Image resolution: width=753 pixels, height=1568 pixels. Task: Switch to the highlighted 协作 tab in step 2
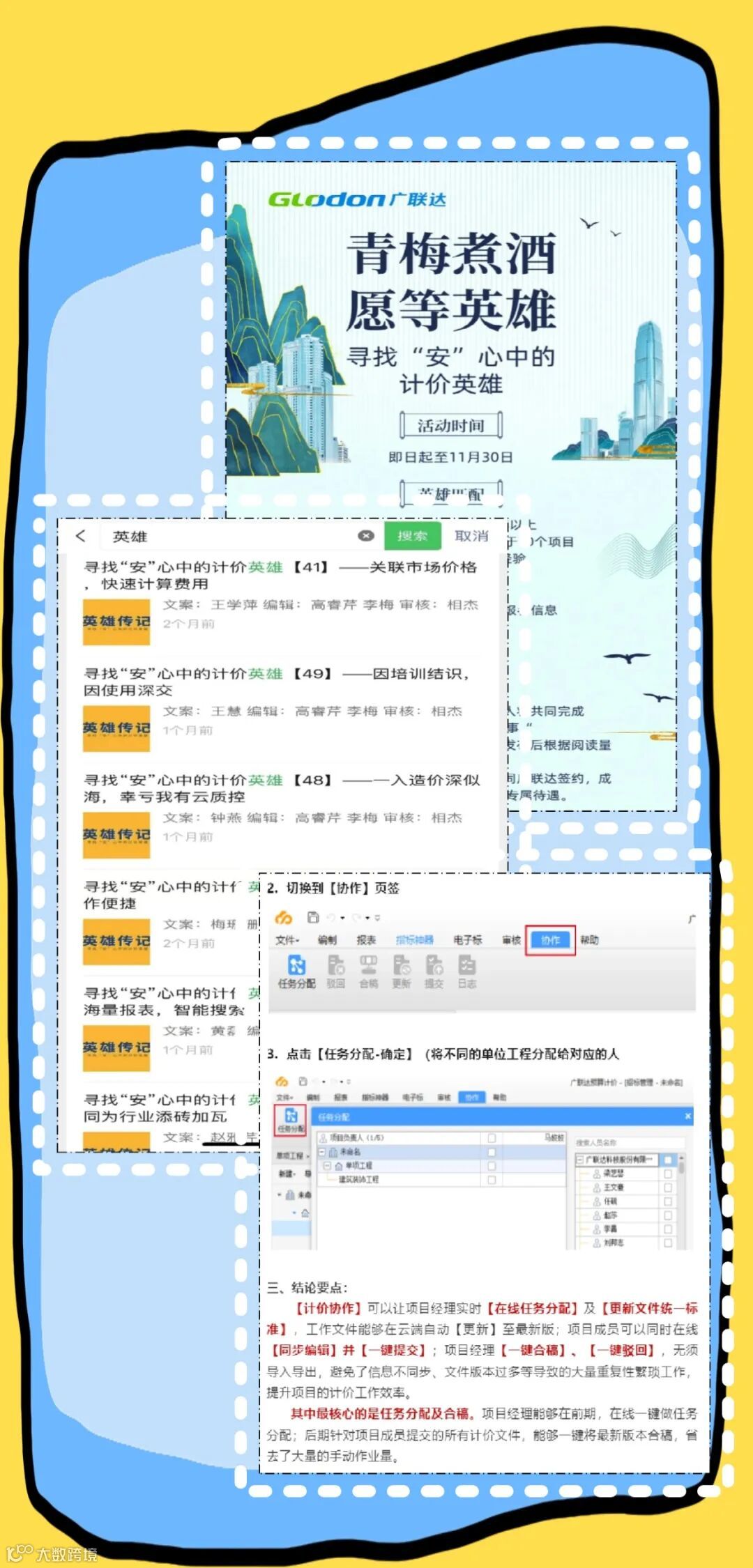pyautogui.click(x=550, y=940)
